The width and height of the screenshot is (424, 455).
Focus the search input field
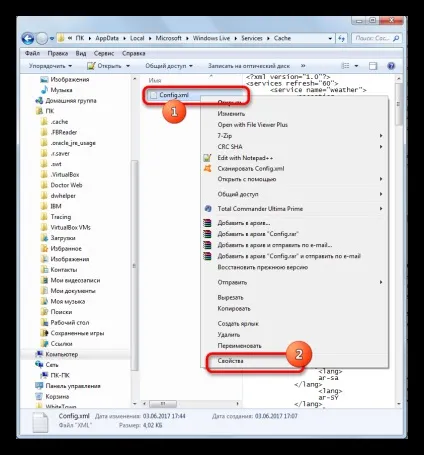click(373, 38)
